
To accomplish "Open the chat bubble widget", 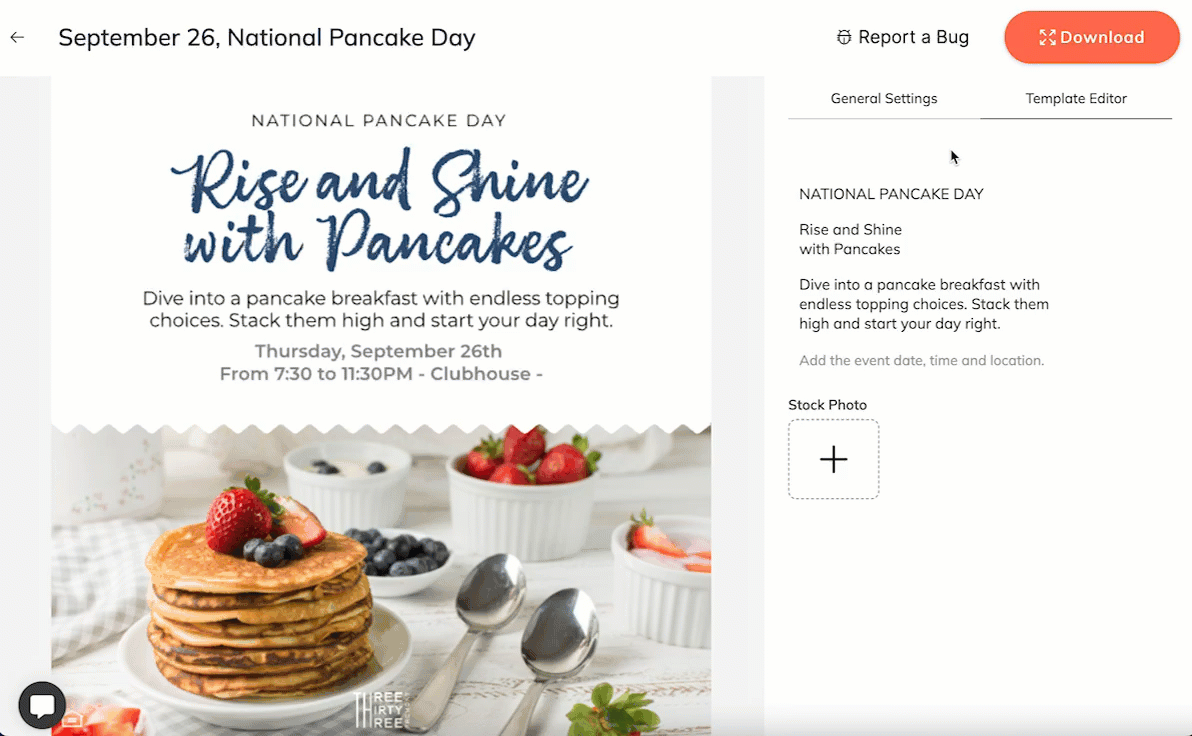I will (42, 706).
